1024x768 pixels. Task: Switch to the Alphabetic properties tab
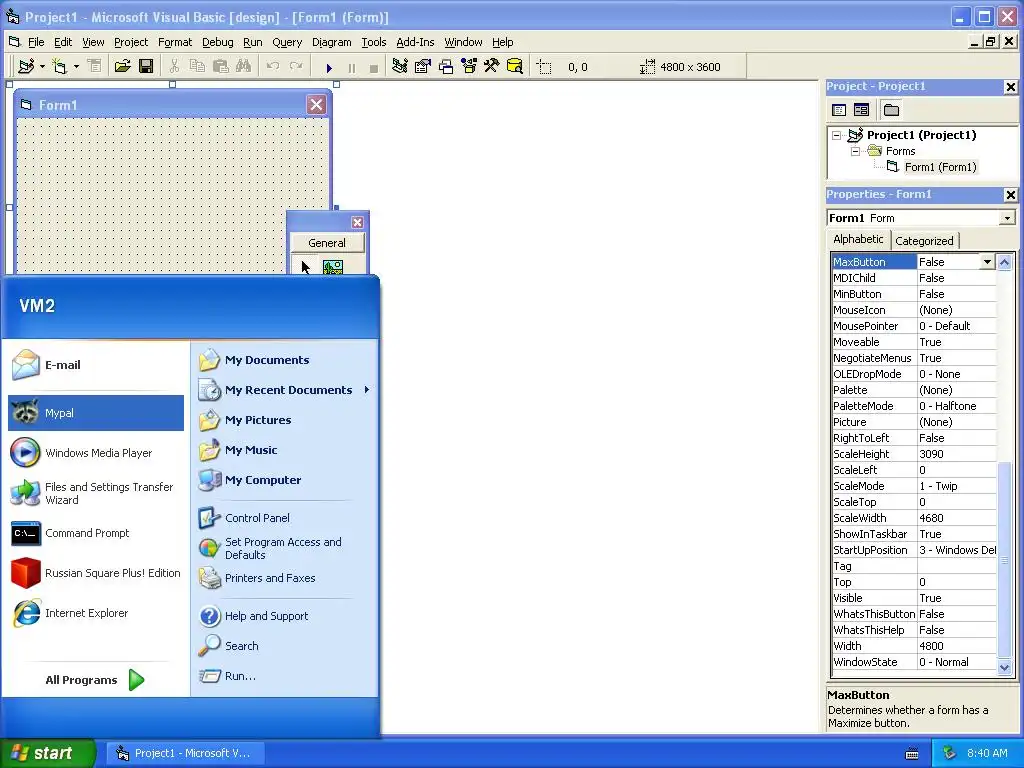tap(858, 240)
